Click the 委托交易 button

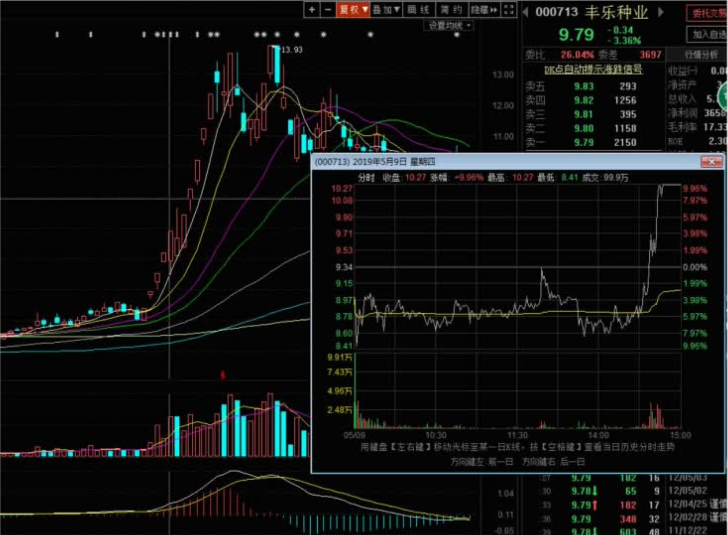coord(707,13)
